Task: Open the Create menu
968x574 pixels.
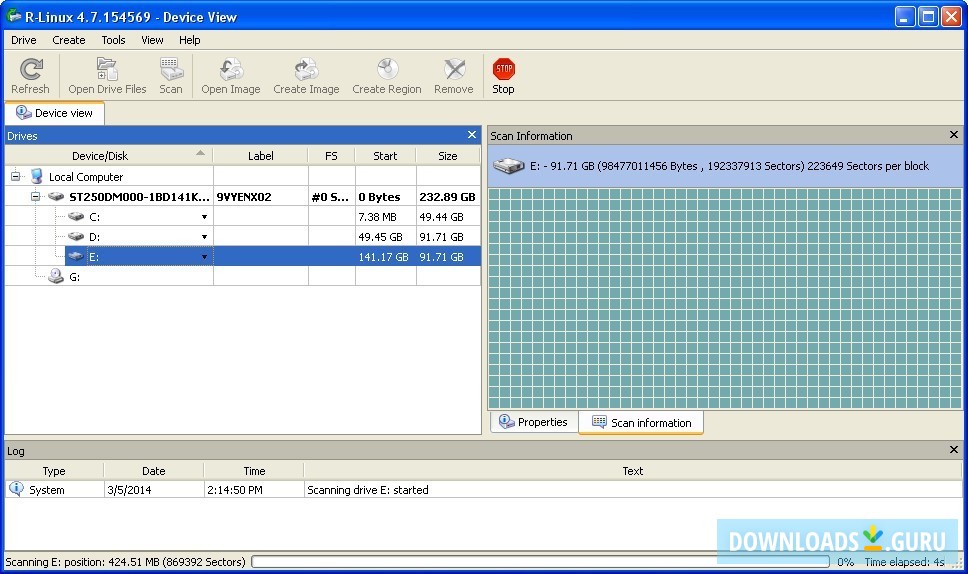Action: [69, 40]
